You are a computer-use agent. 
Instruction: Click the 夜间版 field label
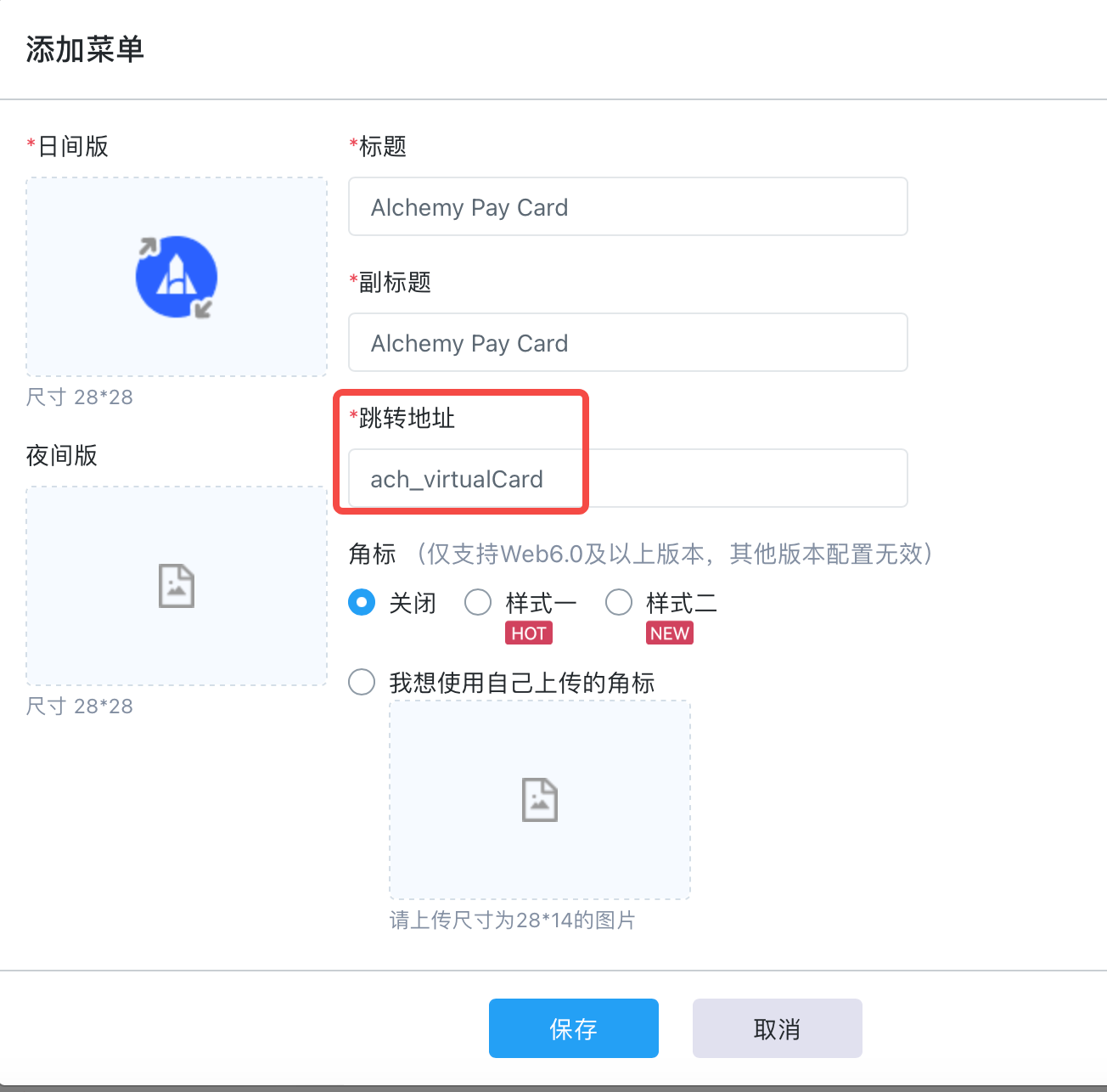(x=62, y=455)
